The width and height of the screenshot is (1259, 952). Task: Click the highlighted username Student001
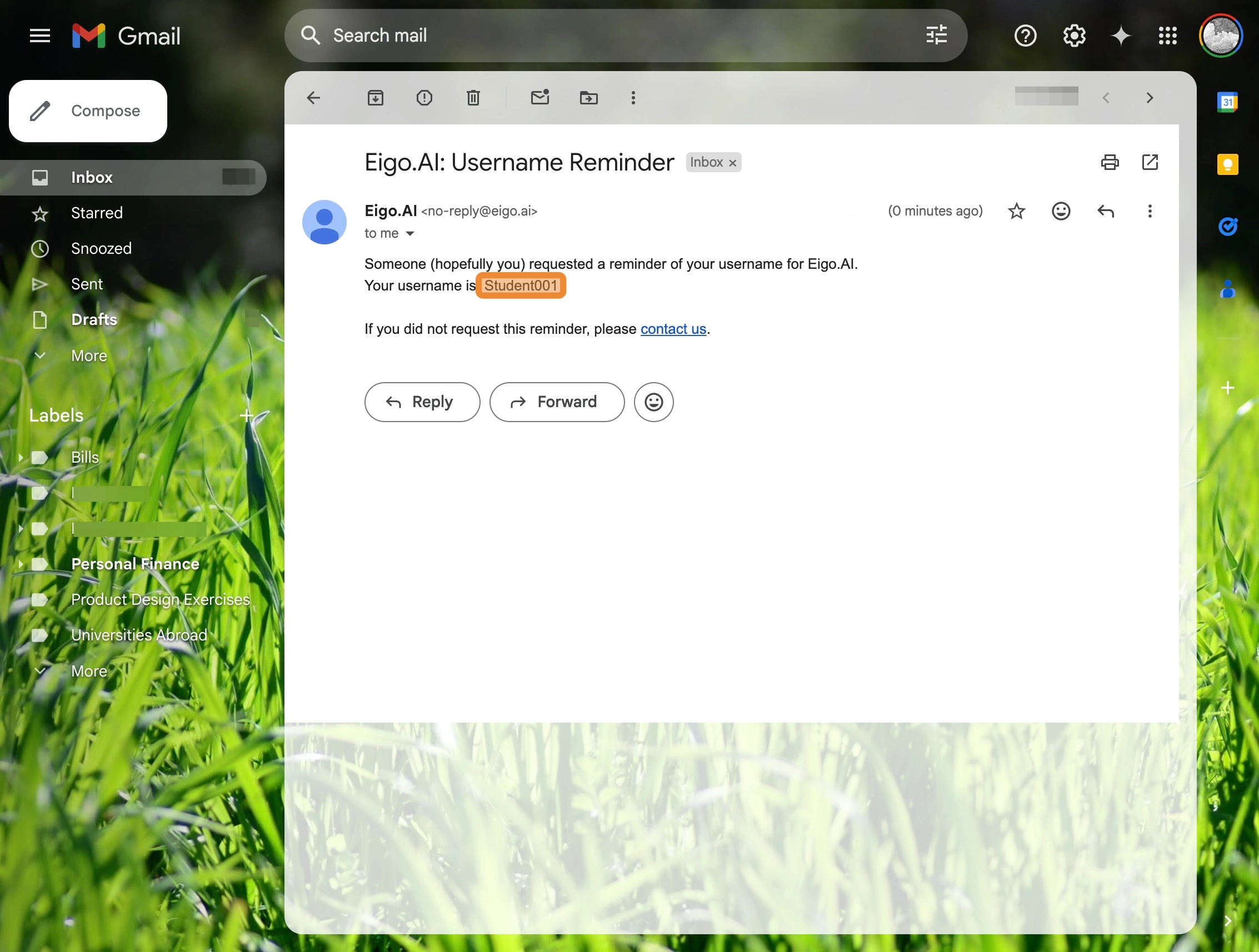tap(520, 285)
